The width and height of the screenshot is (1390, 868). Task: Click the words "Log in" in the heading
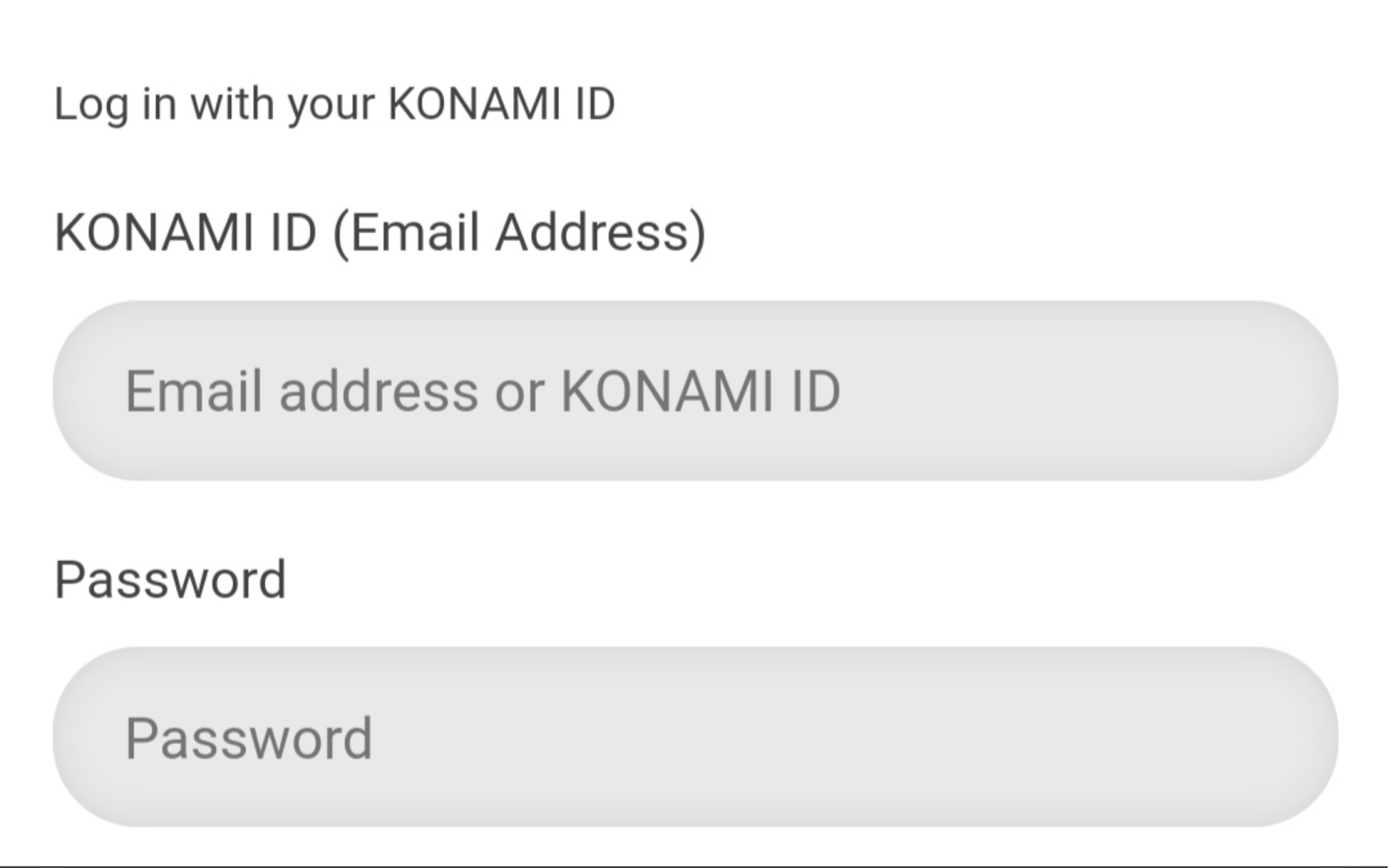point(115,104)
